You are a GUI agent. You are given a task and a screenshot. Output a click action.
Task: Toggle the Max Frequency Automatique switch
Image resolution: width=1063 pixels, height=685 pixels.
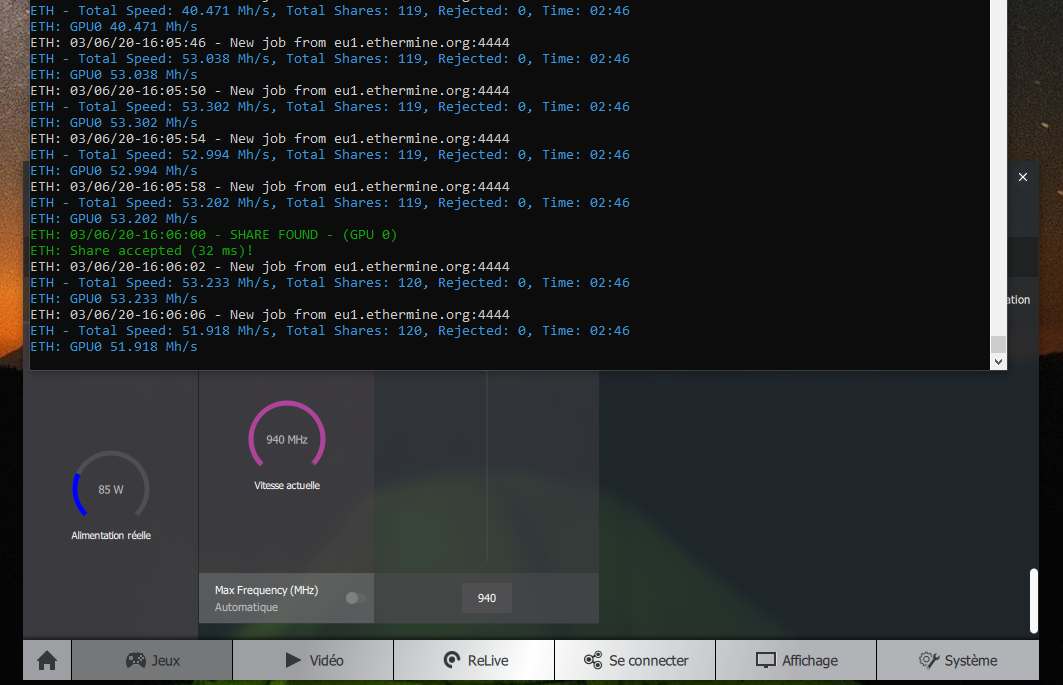pos(355,598)
